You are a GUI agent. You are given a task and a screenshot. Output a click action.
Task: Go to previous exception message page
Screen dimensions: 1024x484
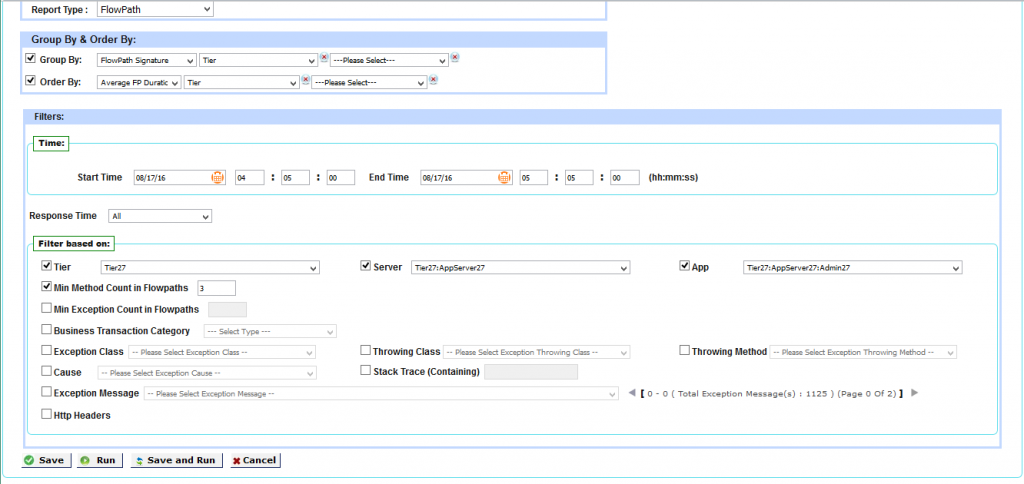click(629, 393)
